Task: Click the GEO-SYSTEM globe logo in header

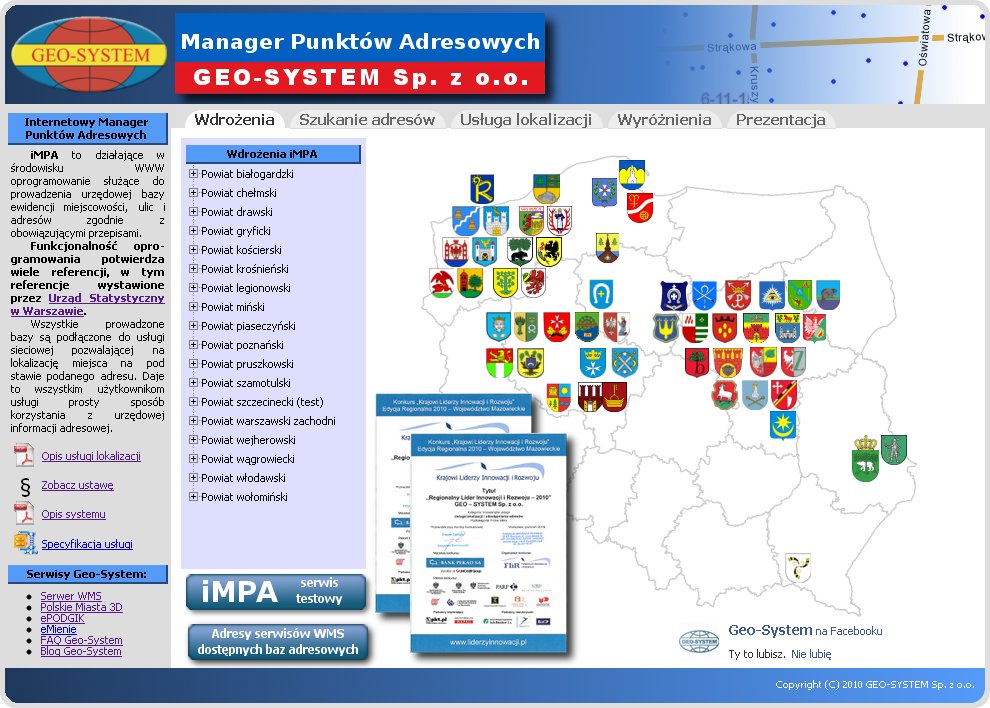Action: coord(89,54)
